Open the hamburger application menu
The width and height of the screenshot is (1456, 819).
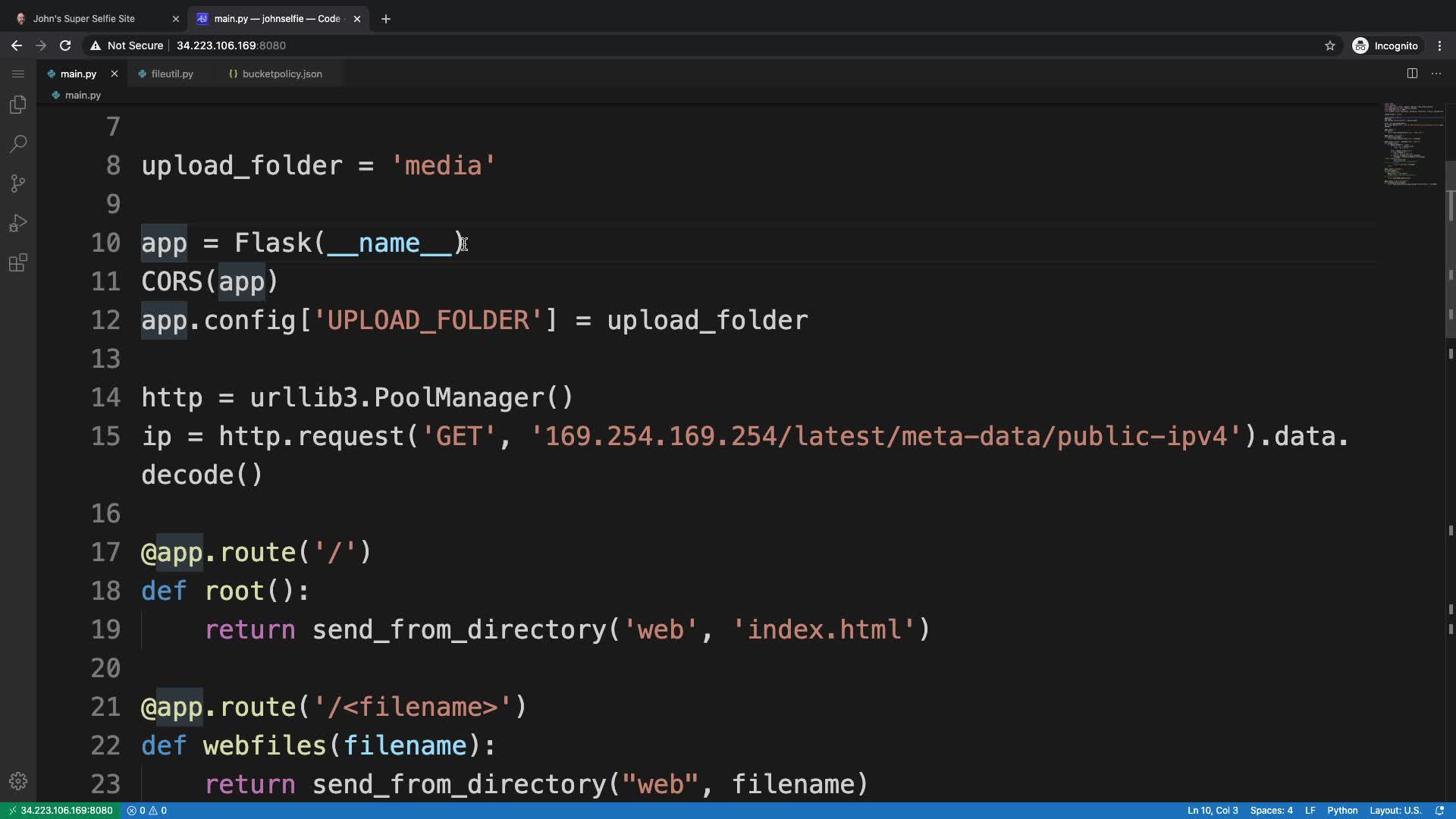coord(18,74)
